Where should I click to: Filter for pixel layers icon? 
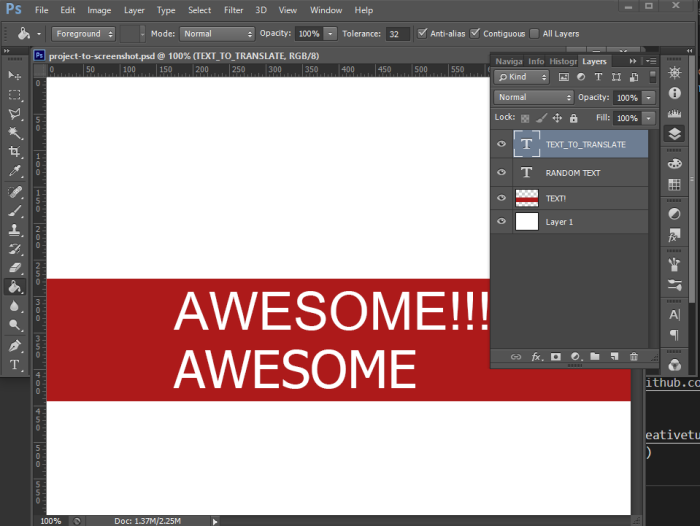pos(564,77)
